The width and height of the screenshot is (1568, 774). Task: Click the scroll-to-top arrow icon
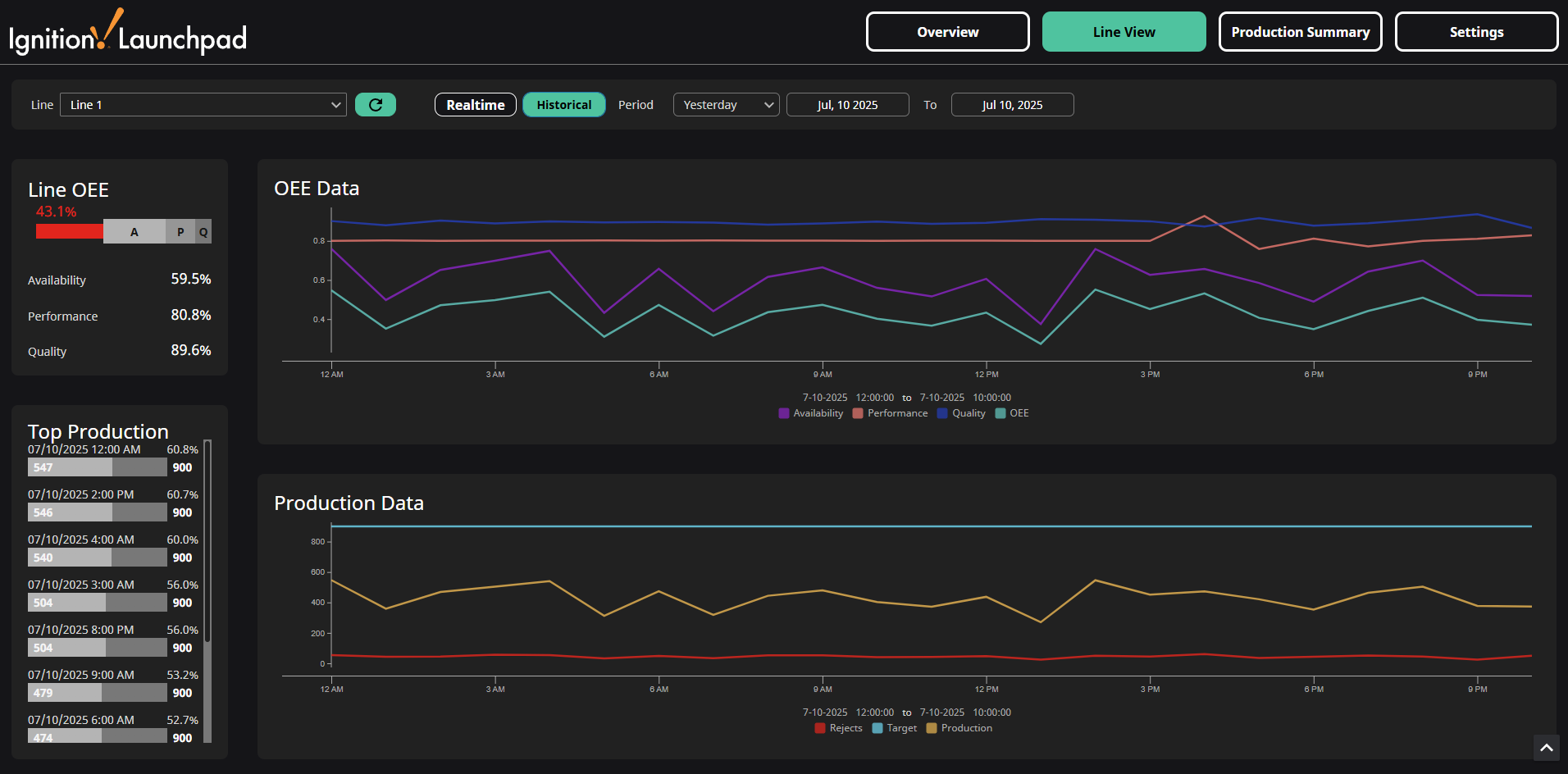tap(1546, 747)
